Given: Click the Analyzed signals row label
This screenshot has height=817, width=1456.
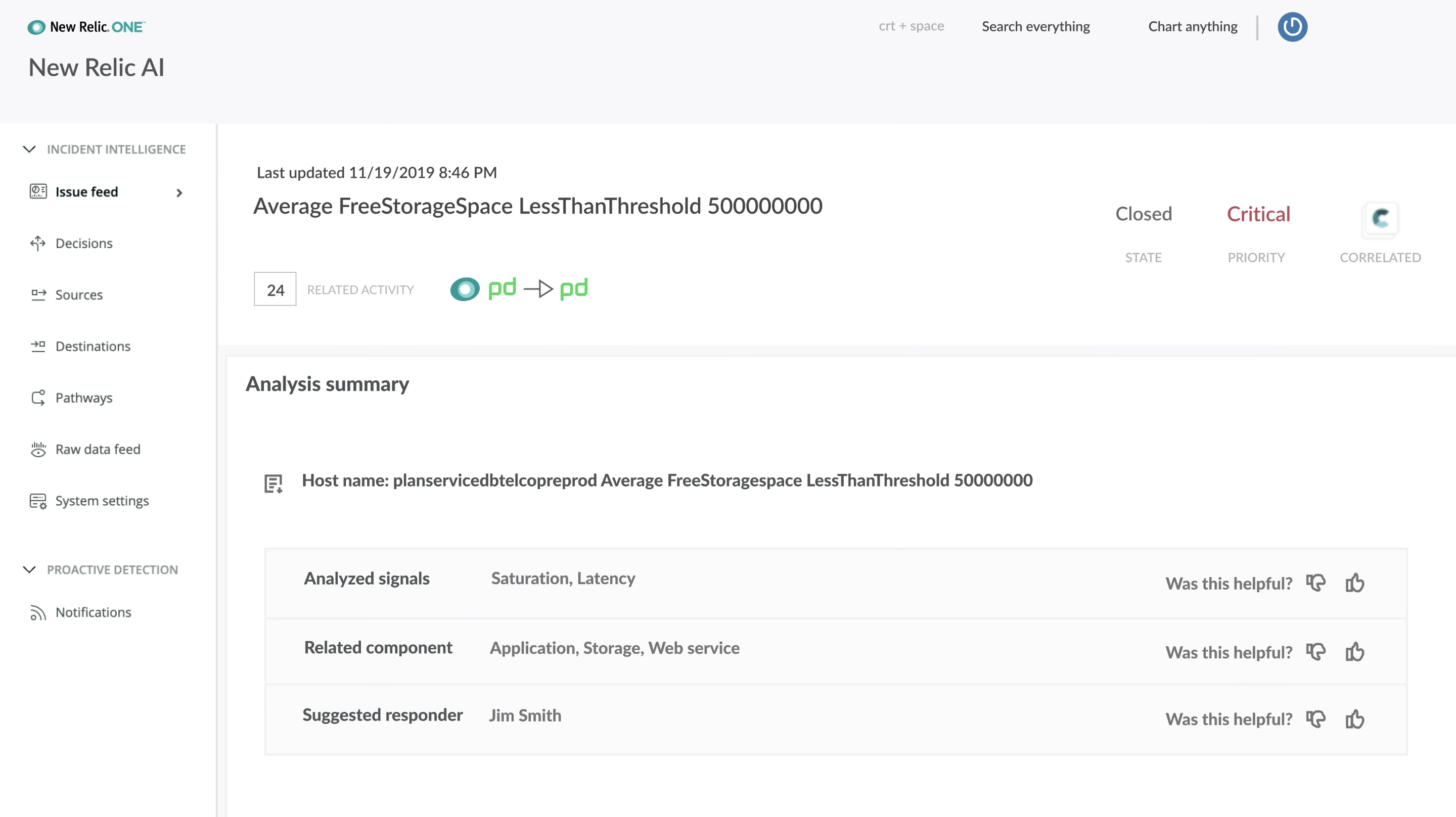Looking at the screenshot, I should coord(367,578).
